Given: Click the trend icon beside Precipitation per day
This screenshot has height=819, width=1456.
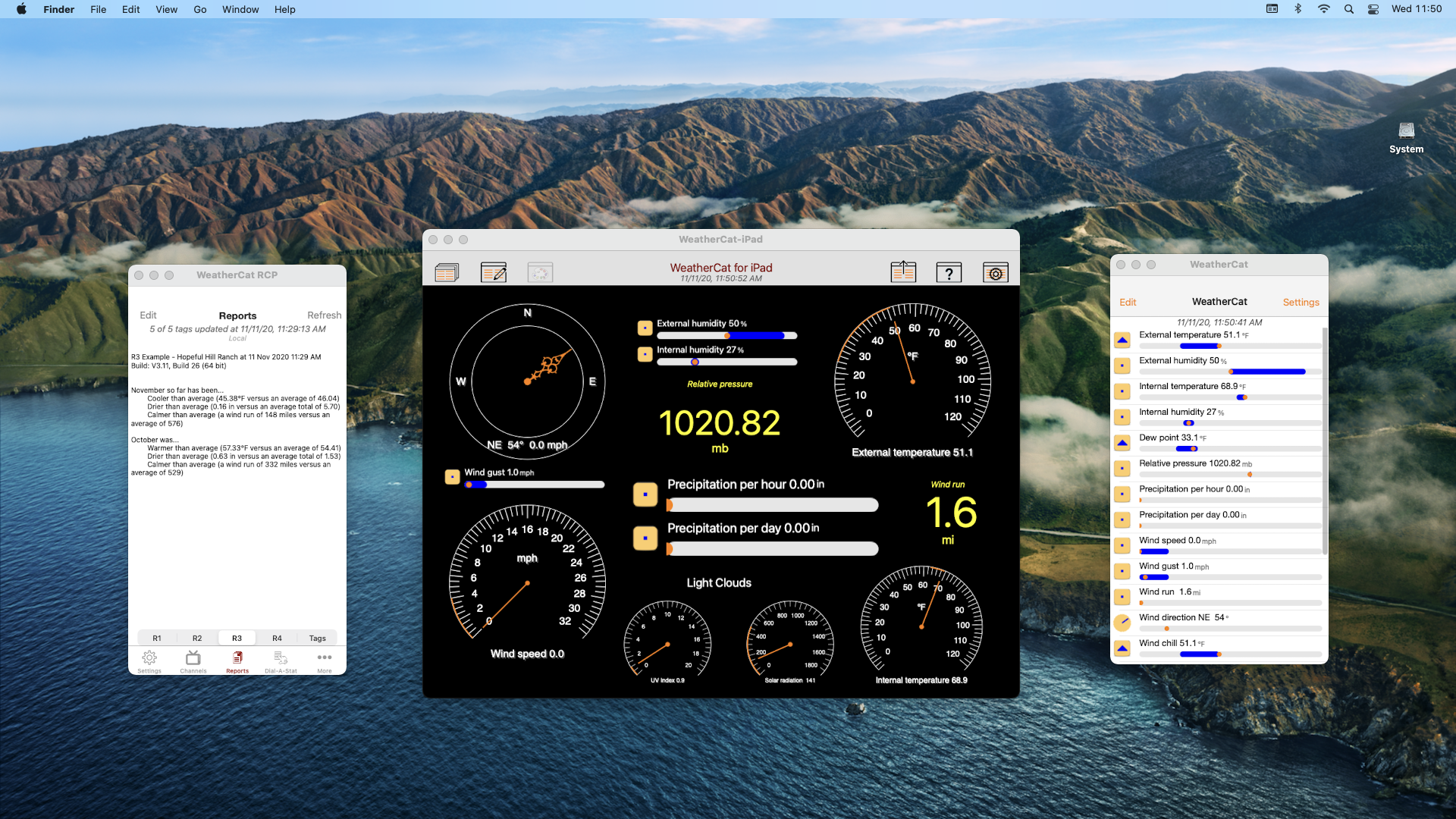Looking at the screenshot, I should click(x=645, y=538).
